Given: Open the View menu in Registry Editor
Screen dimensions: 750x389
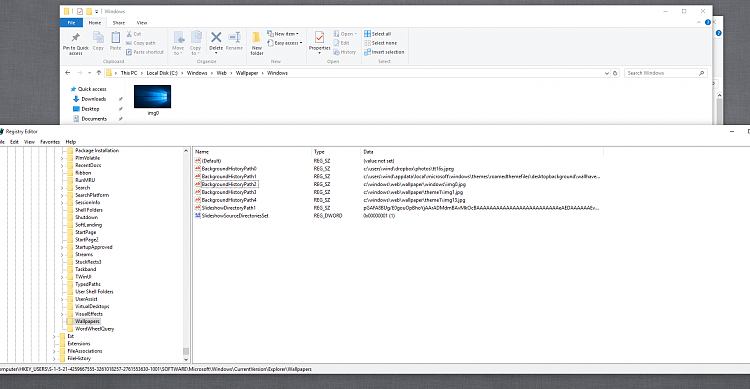Looking at the screenshot, I should click(29, 142).
